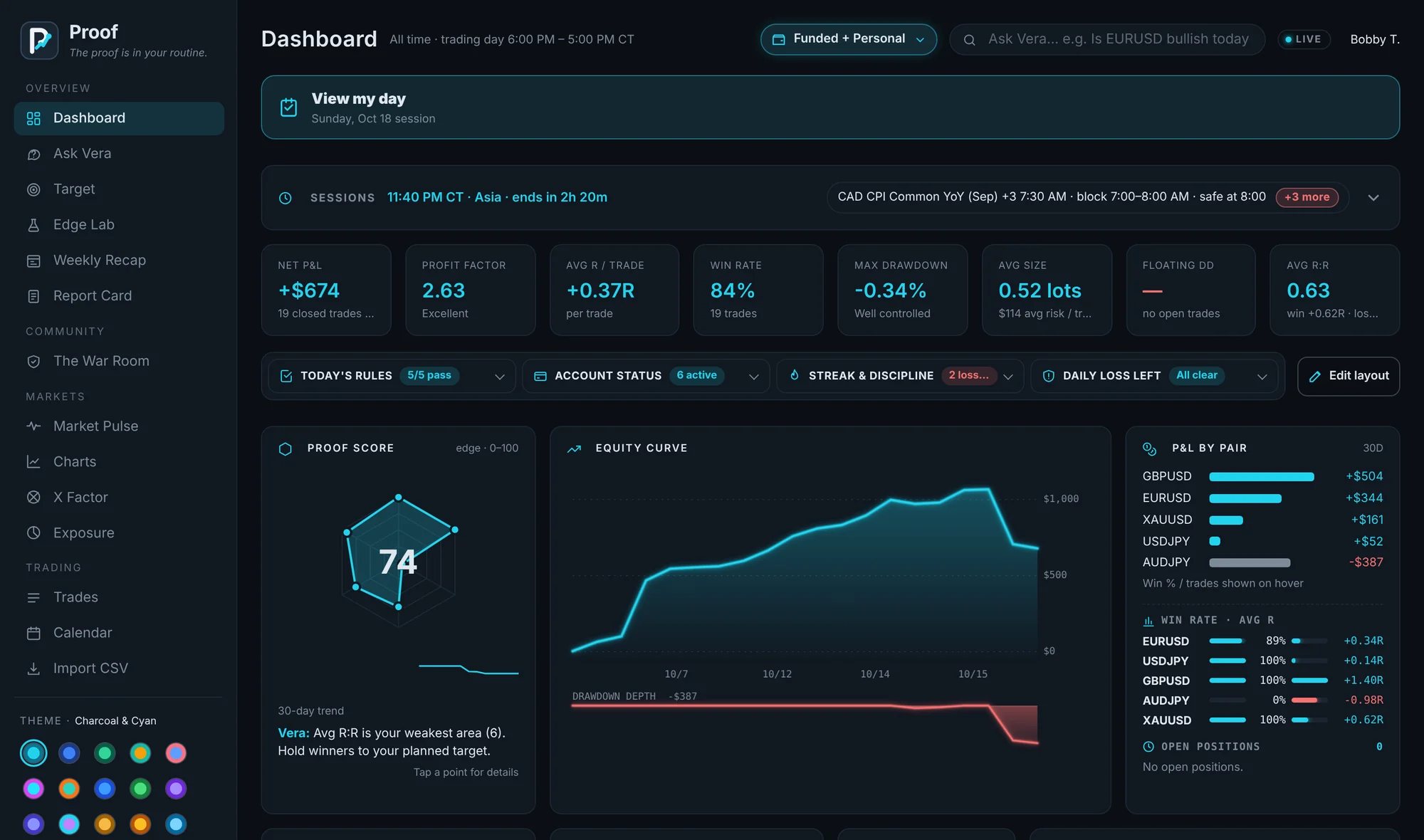Viewport: 1424px width, 840px height.
Task: Click the GBPUSD +$504 row
Action: point(1262,476)
